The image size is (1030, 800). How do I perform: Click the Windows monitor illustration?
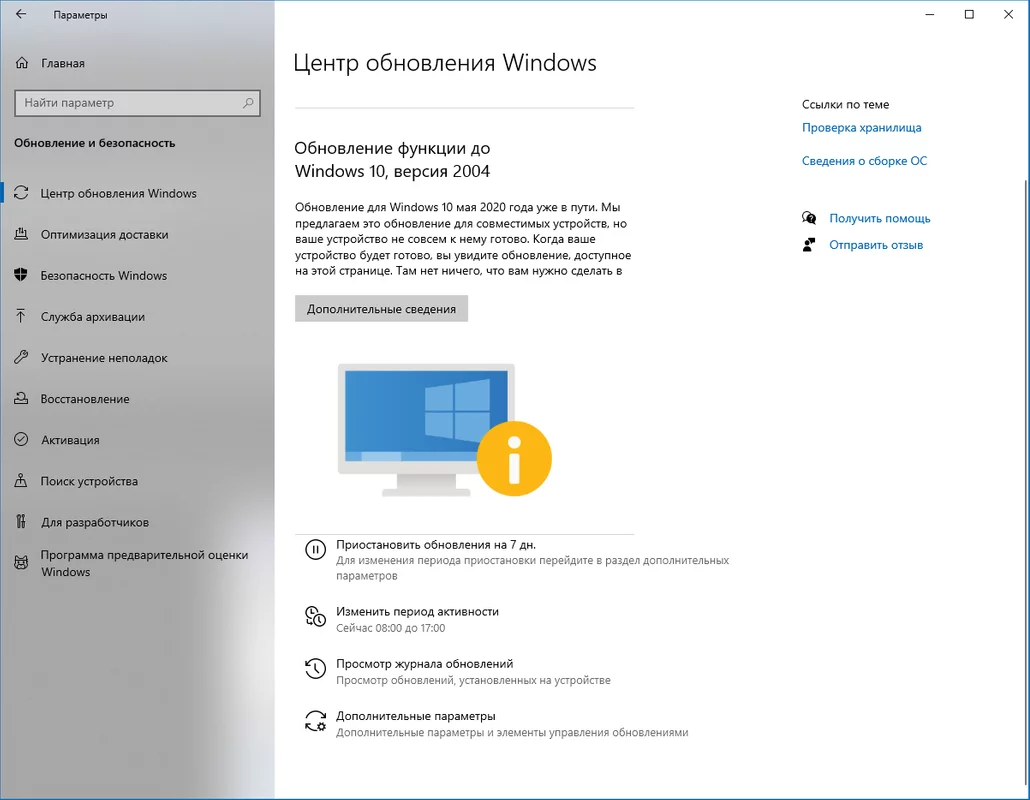pyautogui.click(x=426, y=430)
